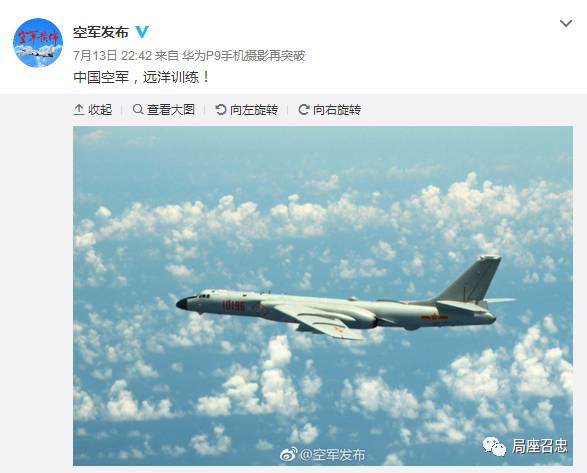Click the clockwise rotate icon
The width and height of the screenshot is (587, 473).
(x=304, y=110)
